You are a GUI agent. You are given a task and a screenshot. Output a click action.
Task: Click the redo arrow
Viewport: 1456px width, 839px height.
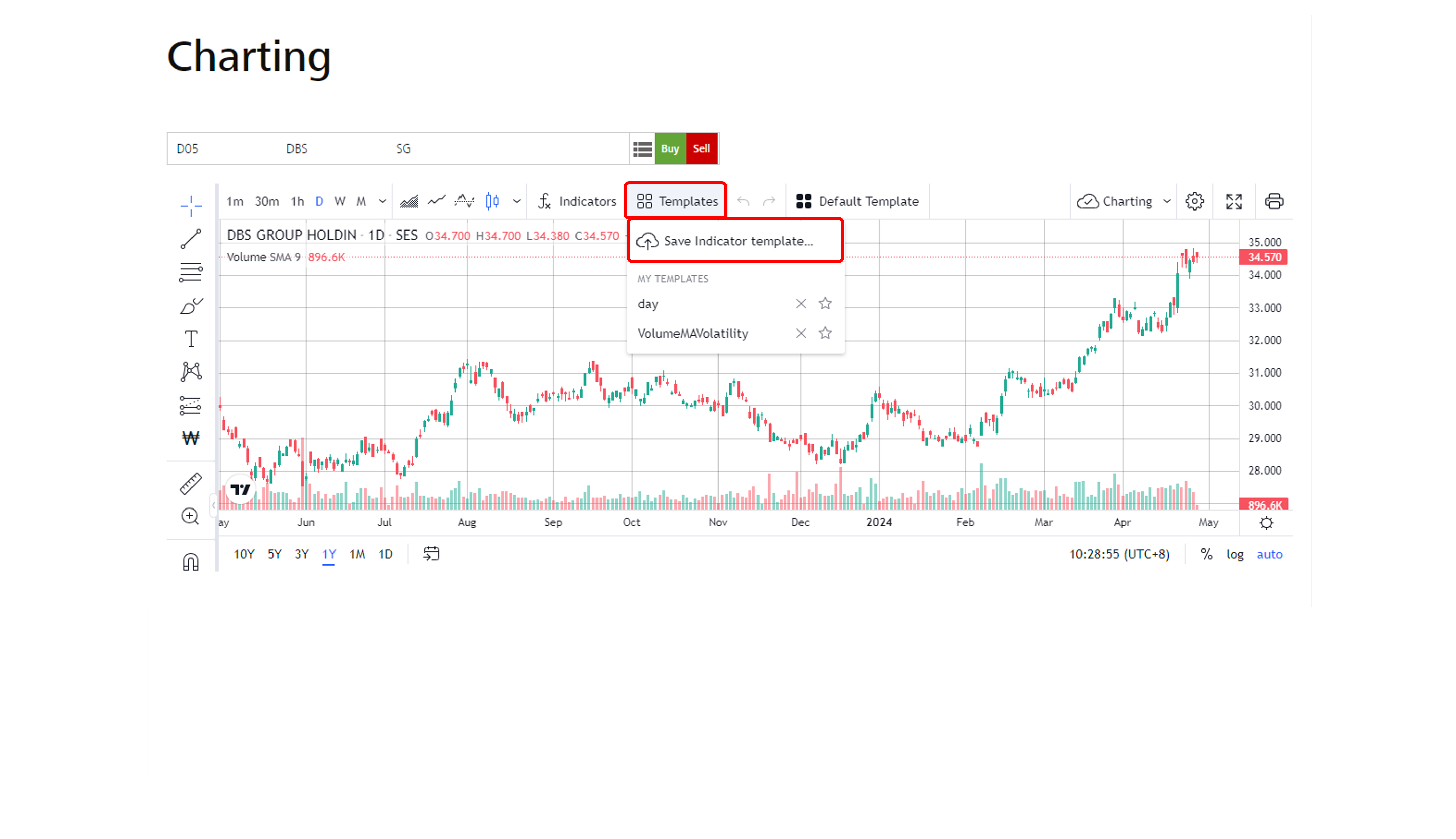coord(769,201)
